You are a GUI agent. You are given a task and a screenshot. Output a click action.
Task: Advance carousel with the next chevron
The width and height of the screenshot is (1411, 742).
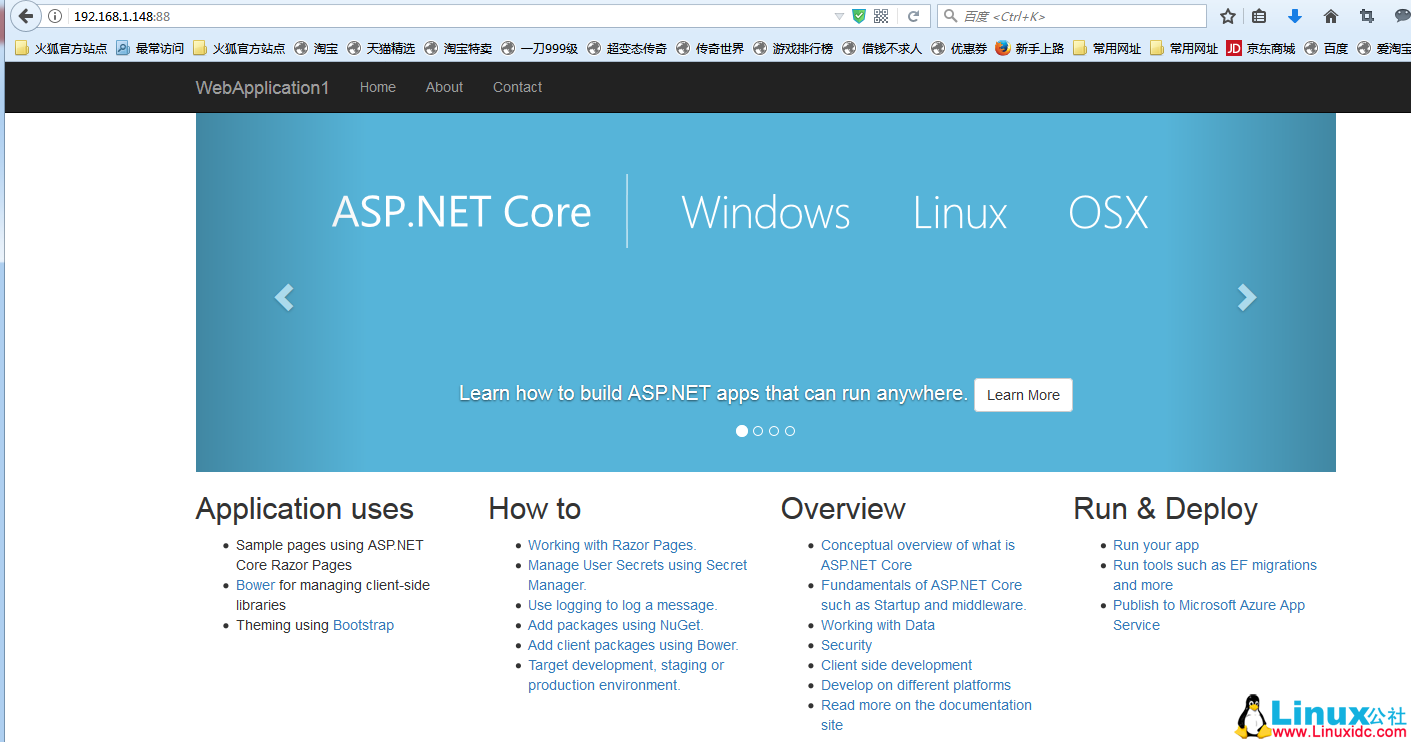click(x=1246, y=297)
